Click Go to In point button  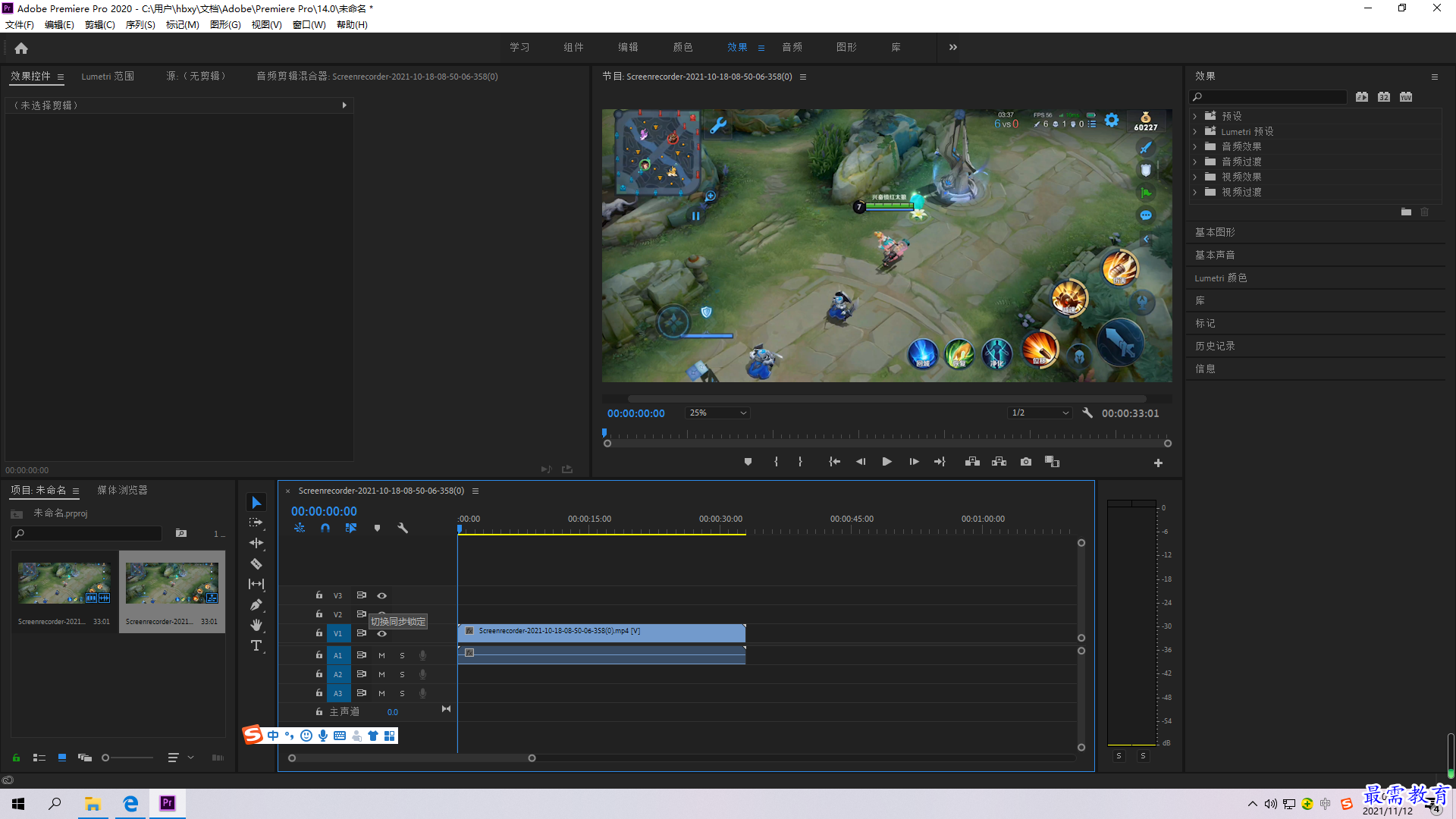pyautogui.click(x=834, y=462)
